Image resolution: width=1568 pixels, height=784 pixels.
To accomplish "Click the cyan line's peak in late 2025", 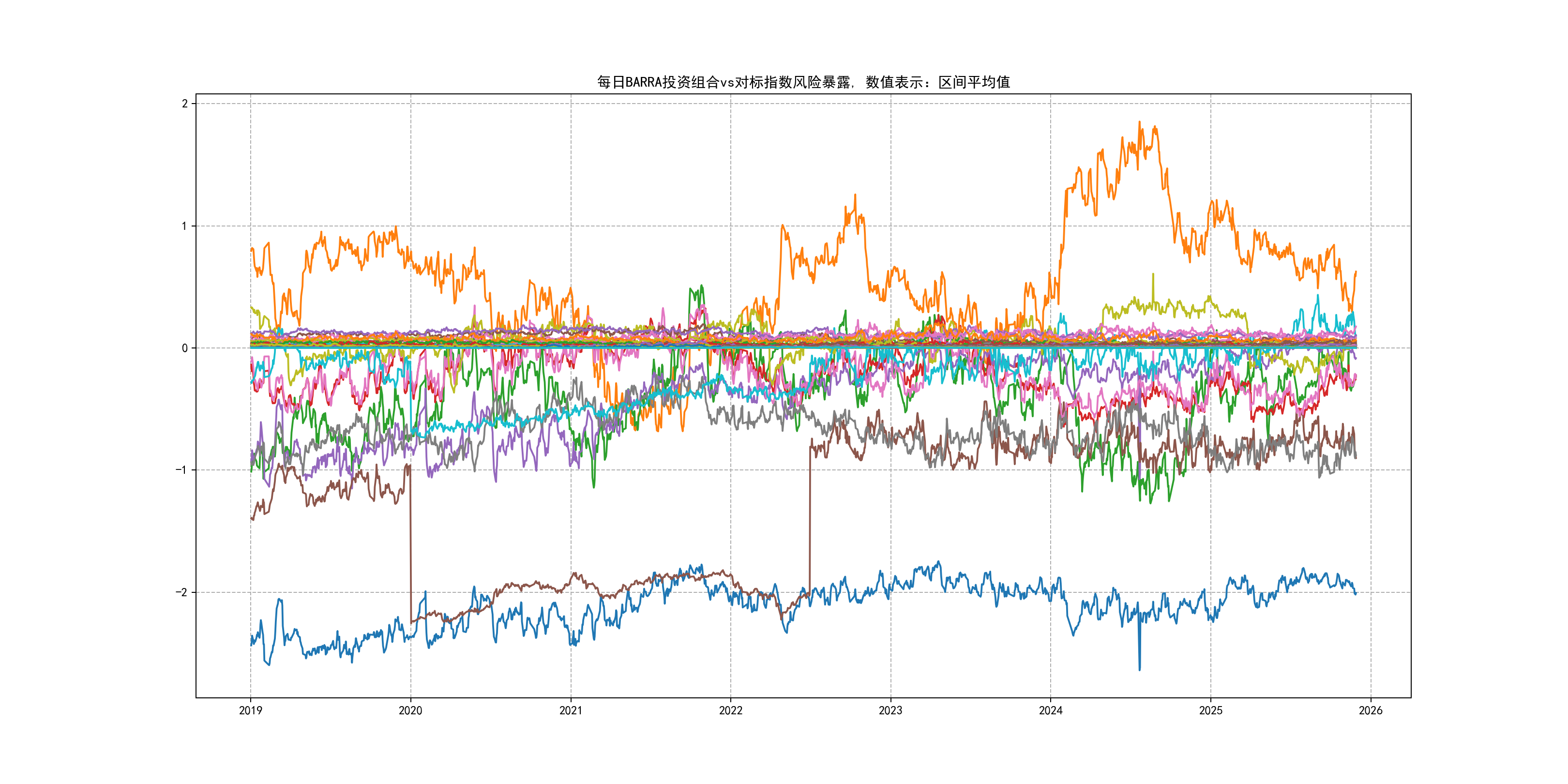I will point(1318,297).
